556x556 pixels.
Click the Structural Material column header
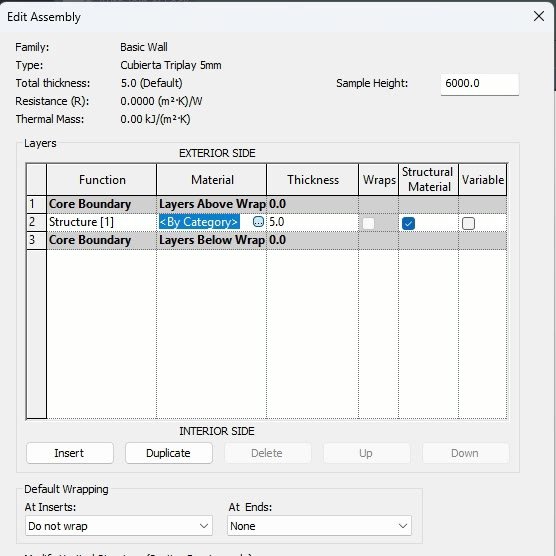428,180
